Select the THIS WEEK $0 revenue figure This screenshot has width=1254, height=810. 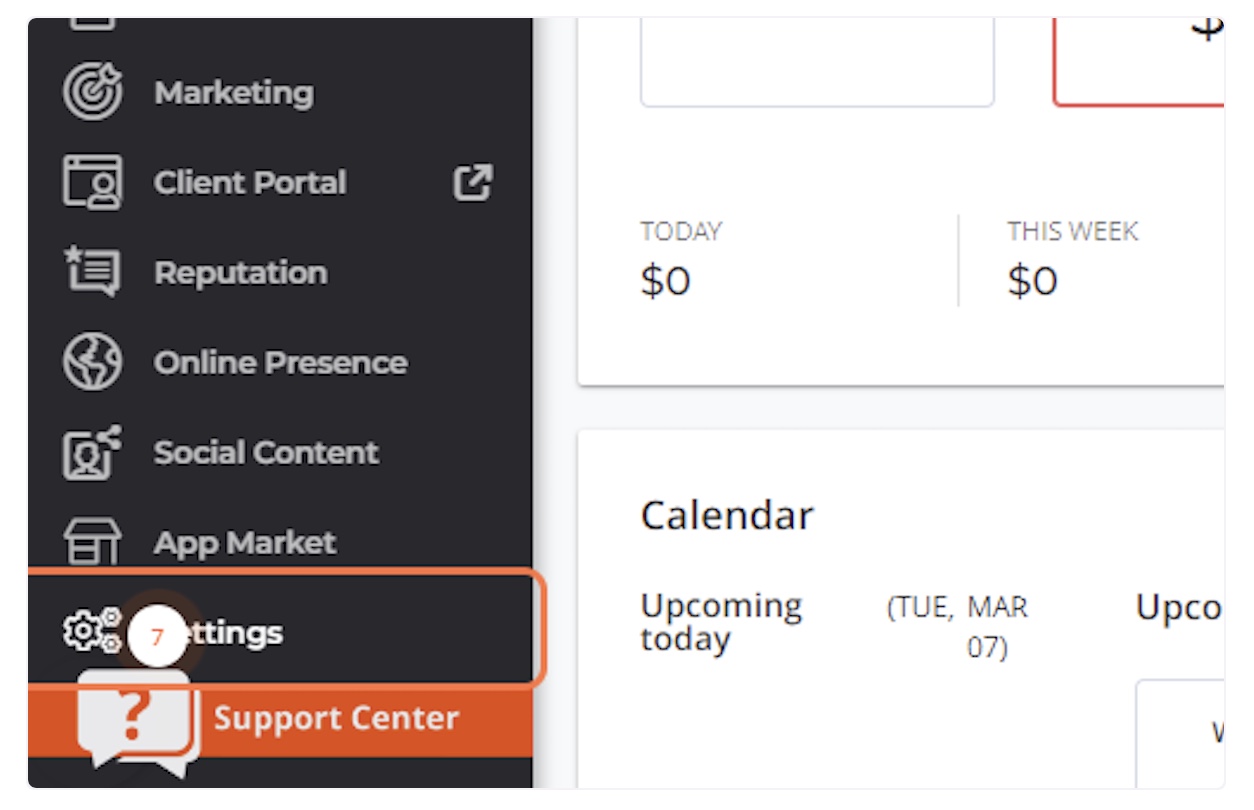[1032, 281]
